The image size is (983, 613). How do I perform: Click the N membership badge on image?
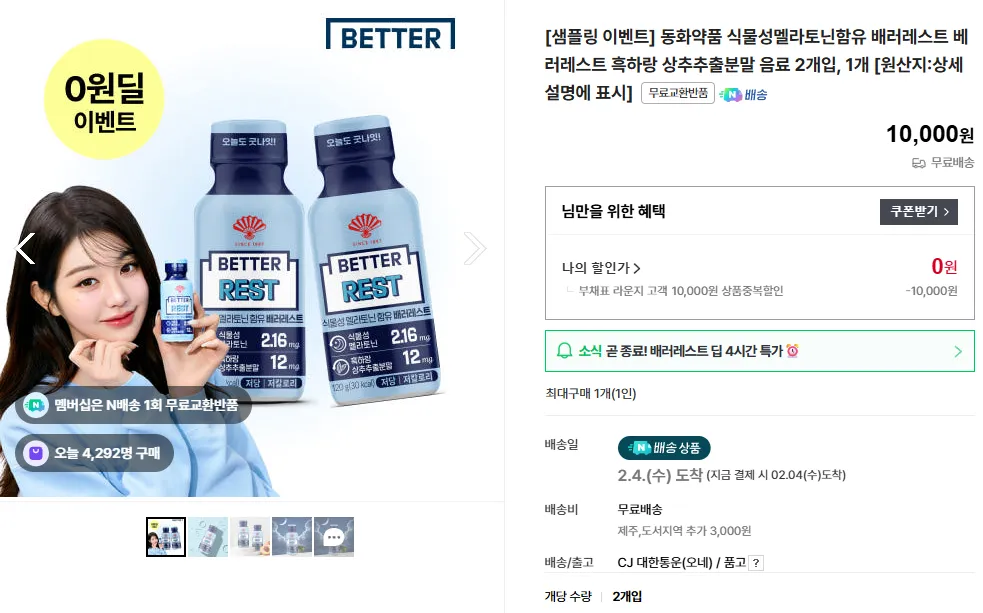pos(36,405)
